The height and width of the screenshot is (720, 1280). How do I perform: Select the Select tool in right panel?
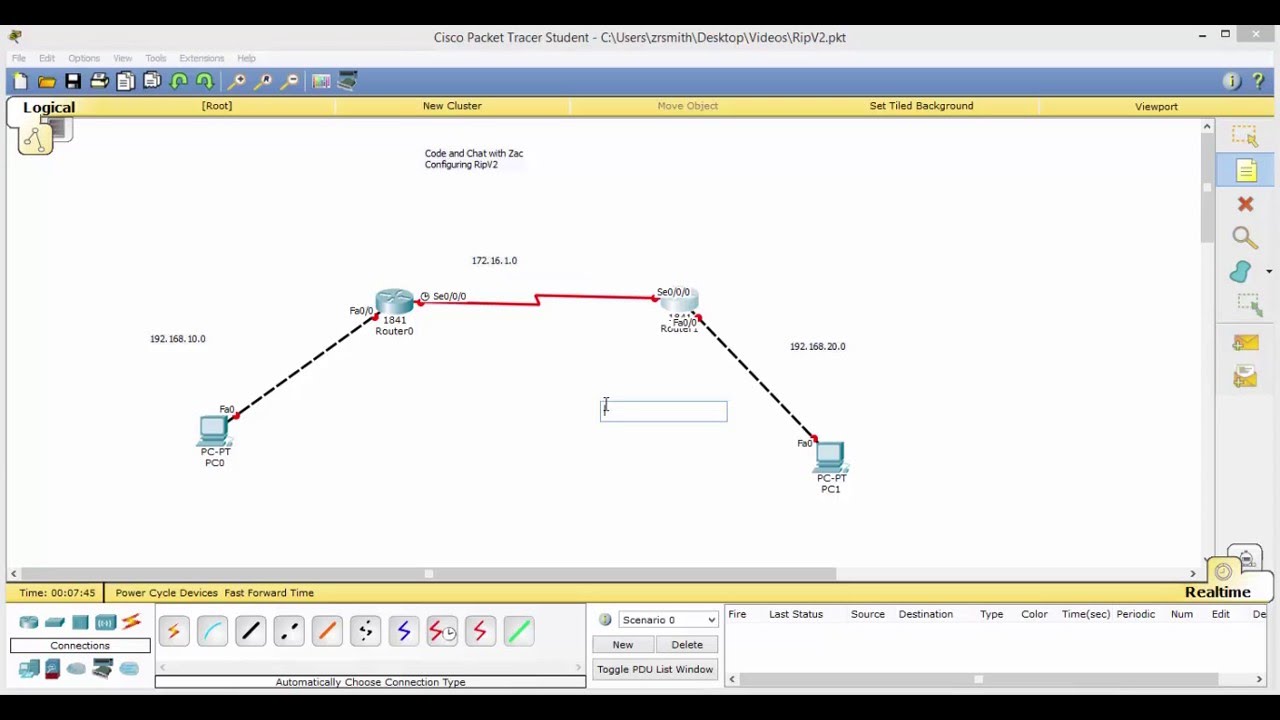tap(1245, 136)
